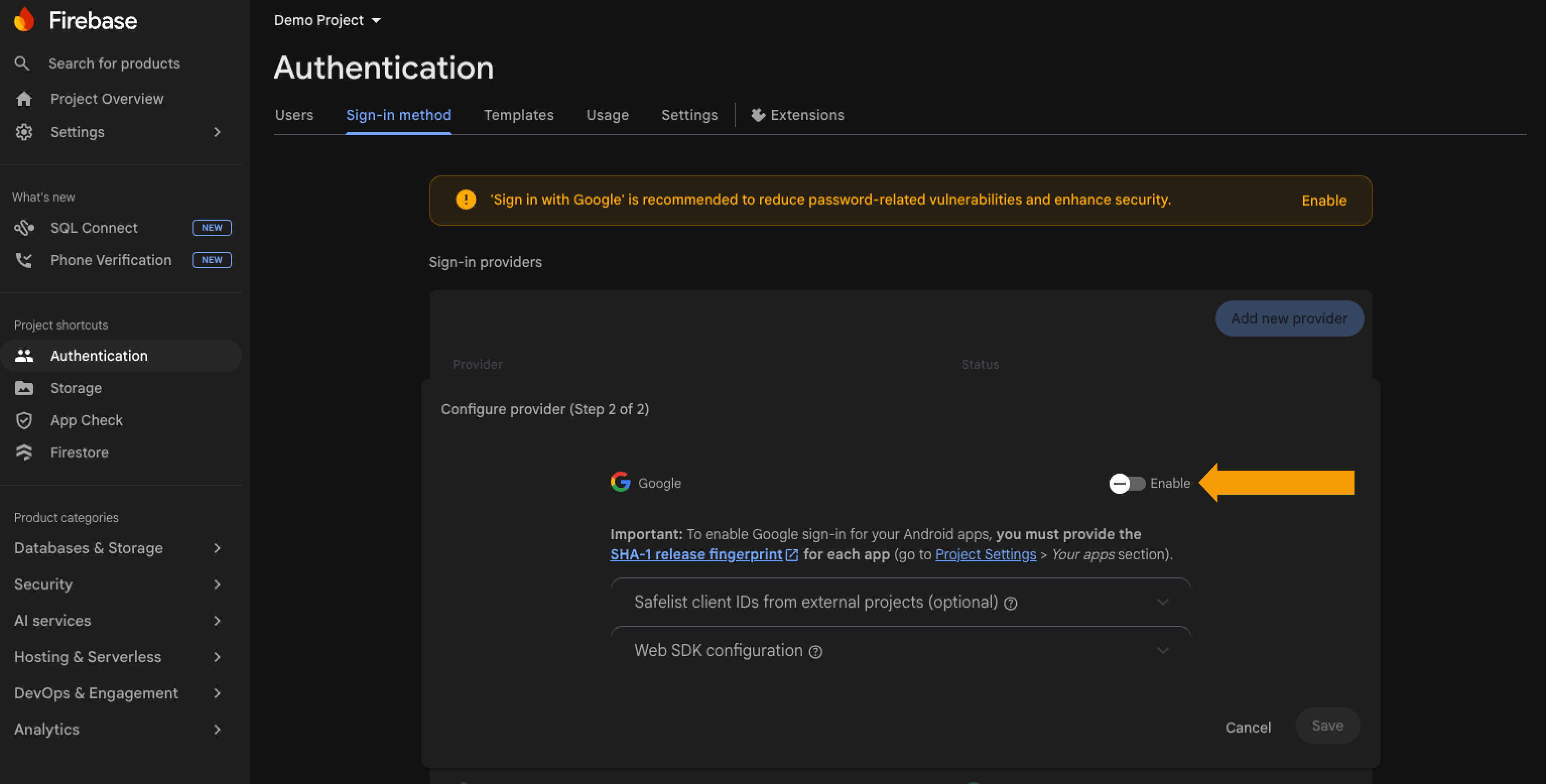1546x784 pixels.
Task: Click the Settings gear icon in sidebar
Action: tap(24, 132)
